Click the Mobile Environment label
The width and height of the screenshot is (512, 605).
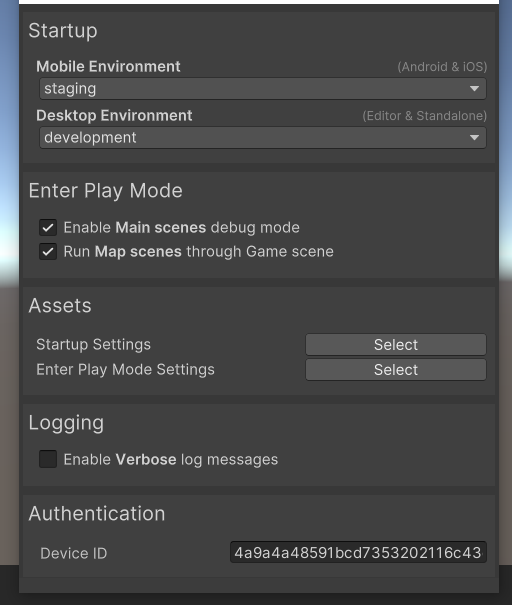pyautogui.click(x=108, y=66)
